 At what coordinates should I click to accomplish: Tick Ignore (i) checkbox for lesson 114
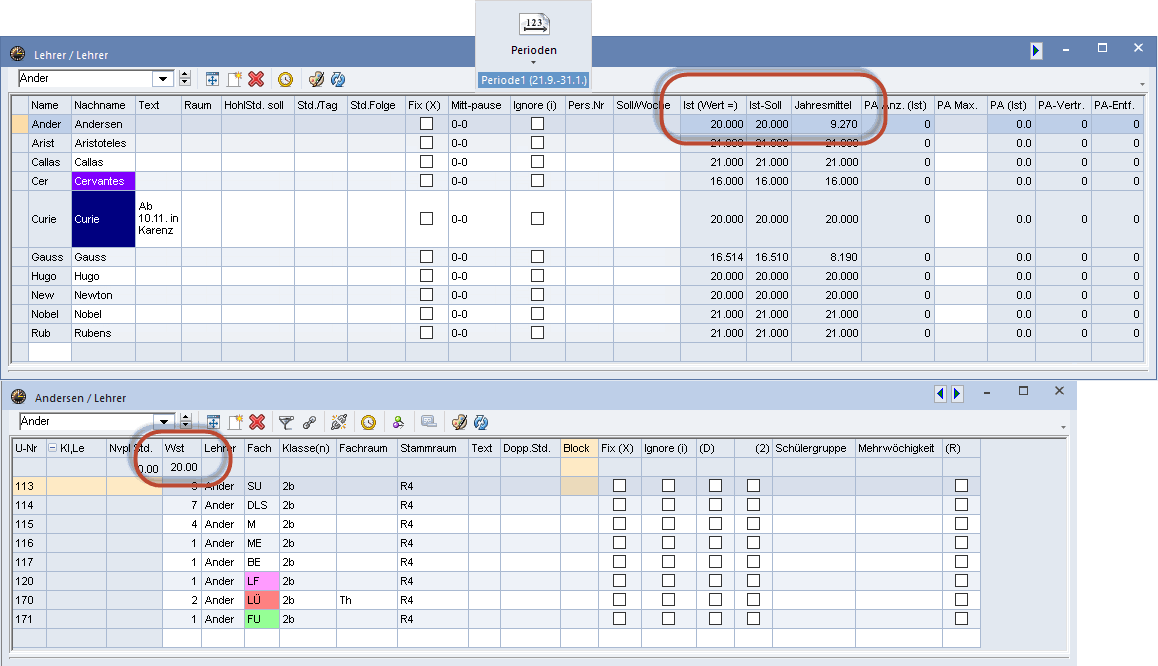pyautogui.click(x=668, y=505)
